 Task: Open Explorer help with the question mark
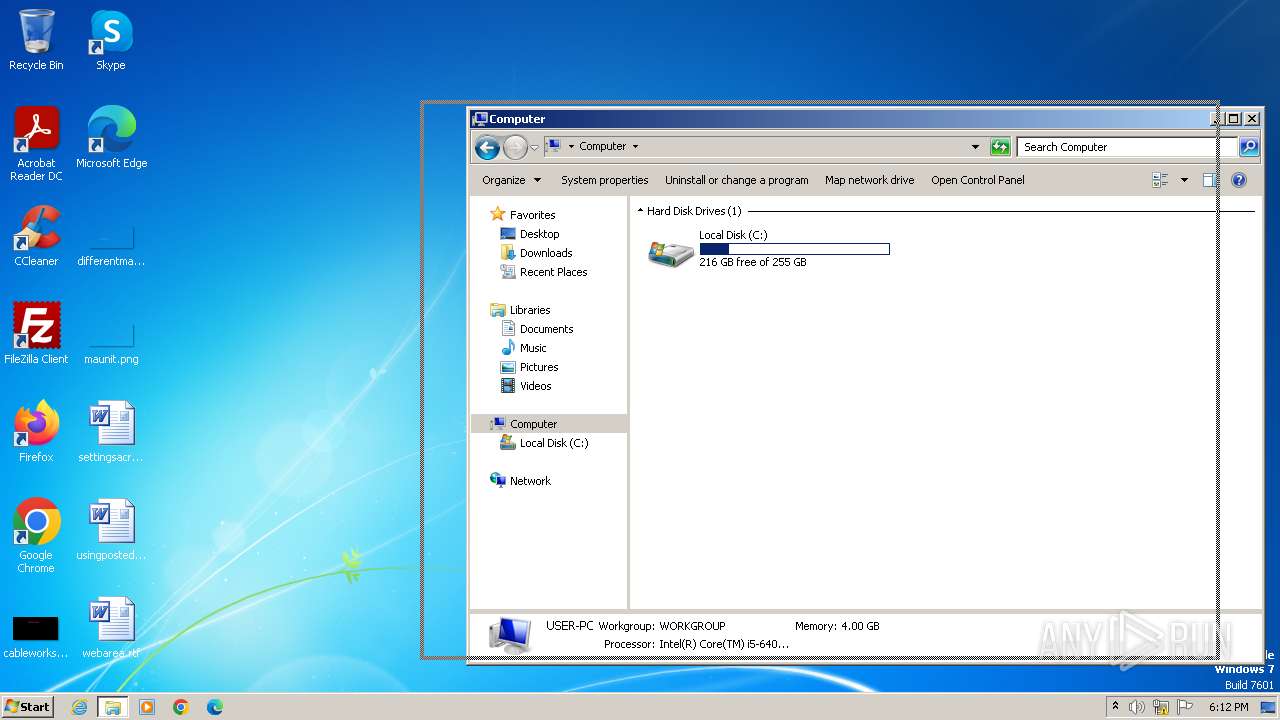(x=1239, y=180)
